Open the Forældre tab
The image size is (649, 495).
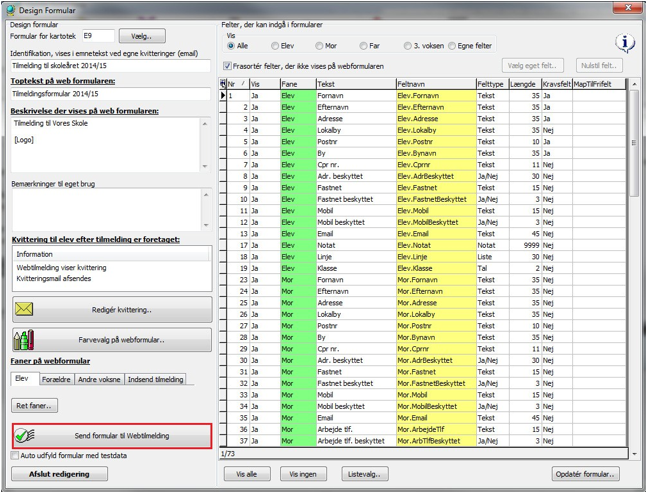pyautogui.click(x=56, y=380)
